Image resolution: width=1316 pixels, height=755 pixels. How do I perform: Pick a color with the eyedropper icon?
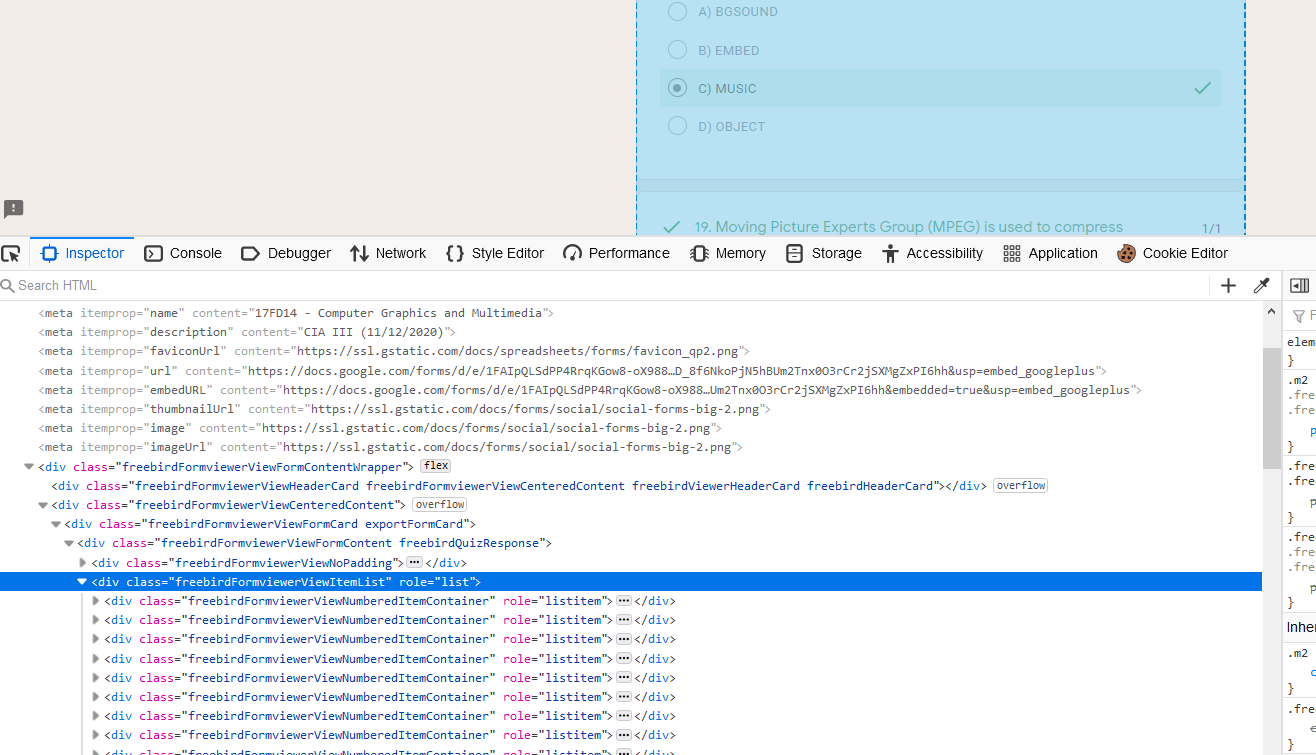click(x=1261, y=286)
